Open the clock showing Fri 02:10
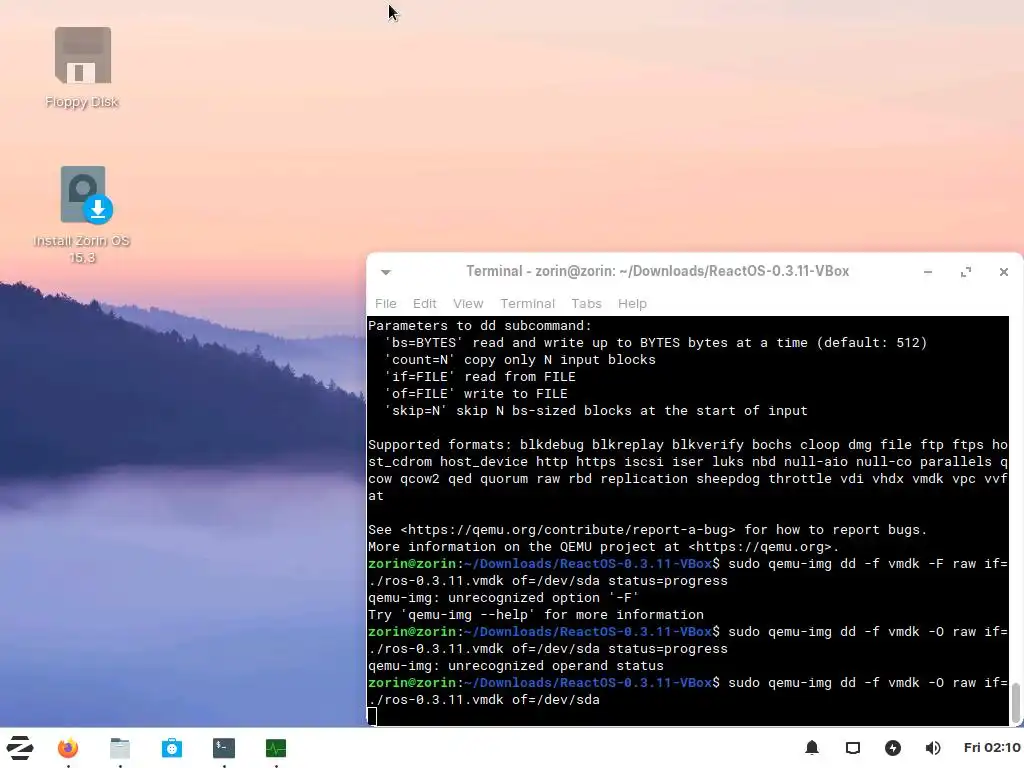Screen dimensions: 1024x768 click(x=992, y=748)
